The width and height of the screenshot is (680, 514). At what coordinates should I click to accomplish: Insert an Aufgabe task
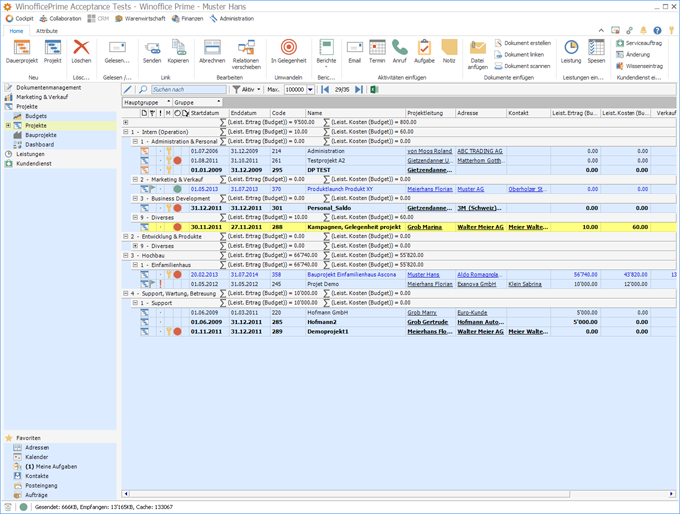click(x=424, y=52)
